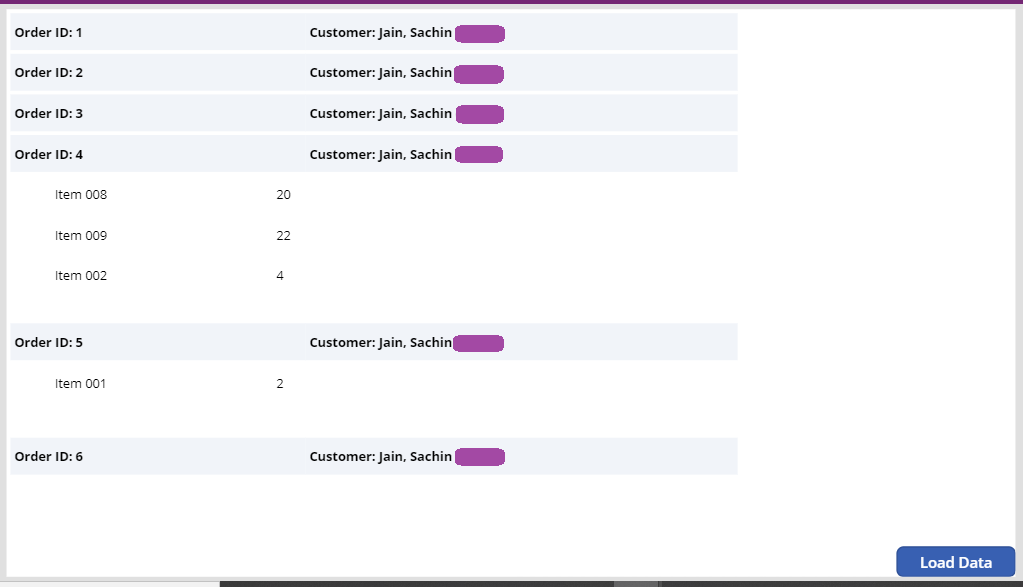Click the purple badge on Order ID 3
Image resolution: width=1023 pixels, height=587 pixels.
tap(479, 113)
